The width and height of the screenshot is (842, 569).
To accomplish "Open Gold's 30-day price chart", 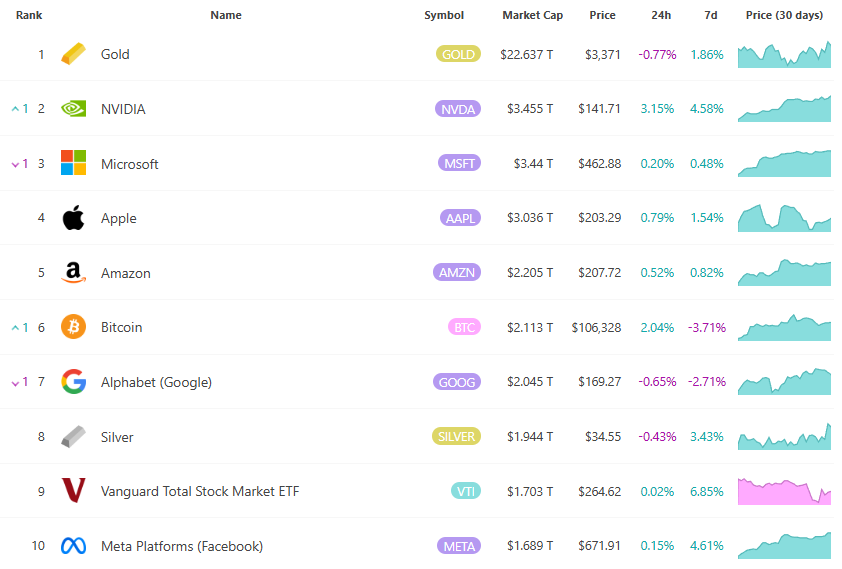I will coord(784,54).
